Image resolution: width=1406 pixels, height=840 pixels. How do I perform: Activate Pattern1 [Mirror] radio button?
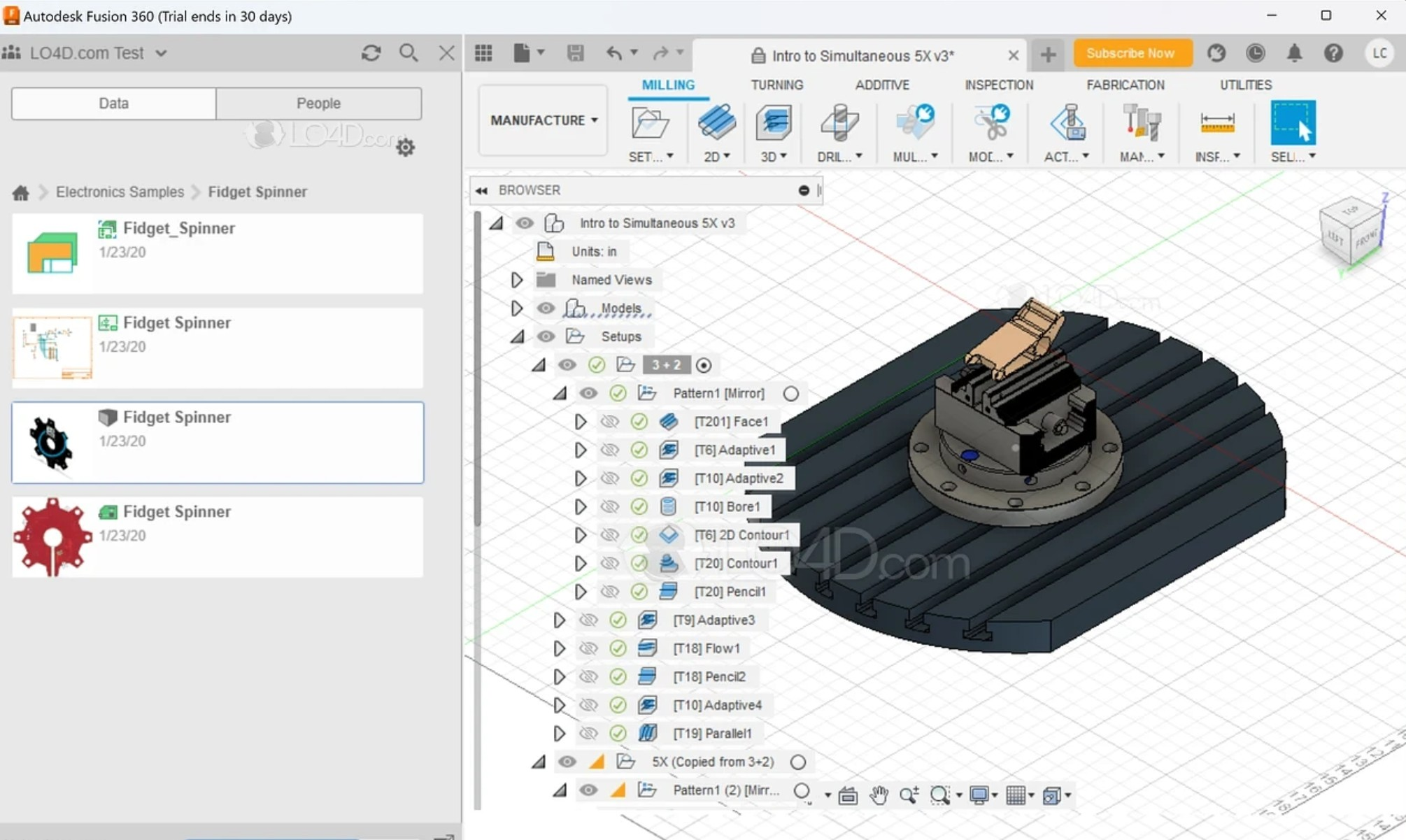[791, 394]
